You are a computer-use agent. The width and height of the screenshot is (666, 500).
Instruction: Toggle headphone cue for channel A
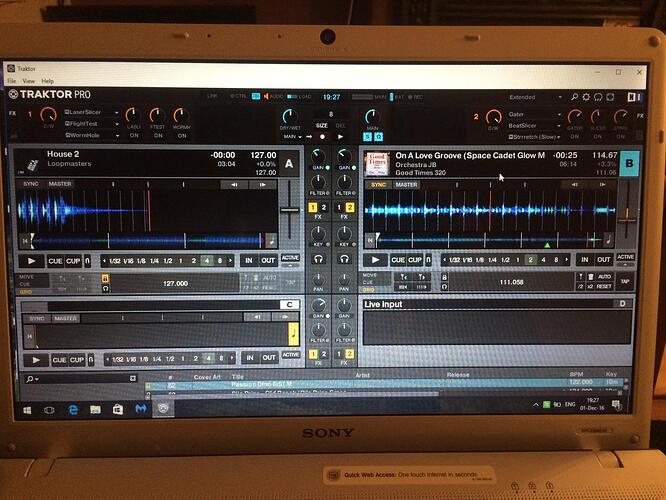318,259
